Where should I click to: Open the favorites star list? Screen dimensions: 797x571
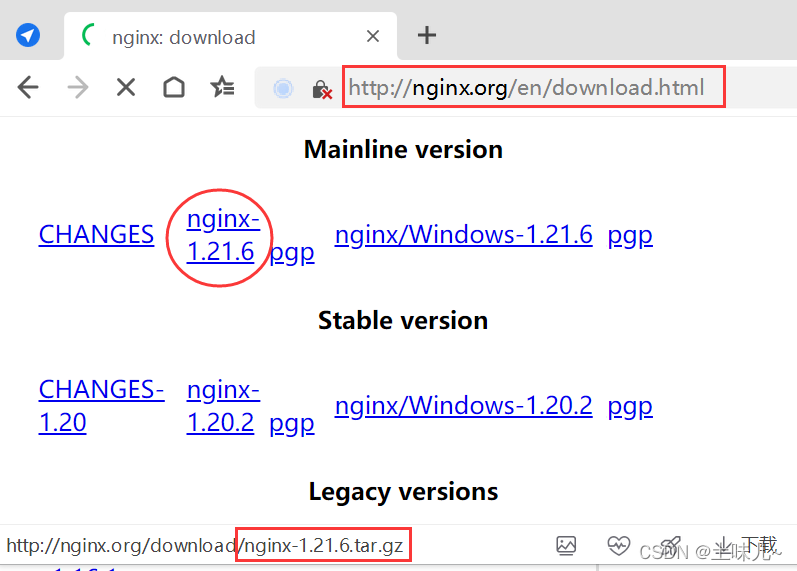222,87
